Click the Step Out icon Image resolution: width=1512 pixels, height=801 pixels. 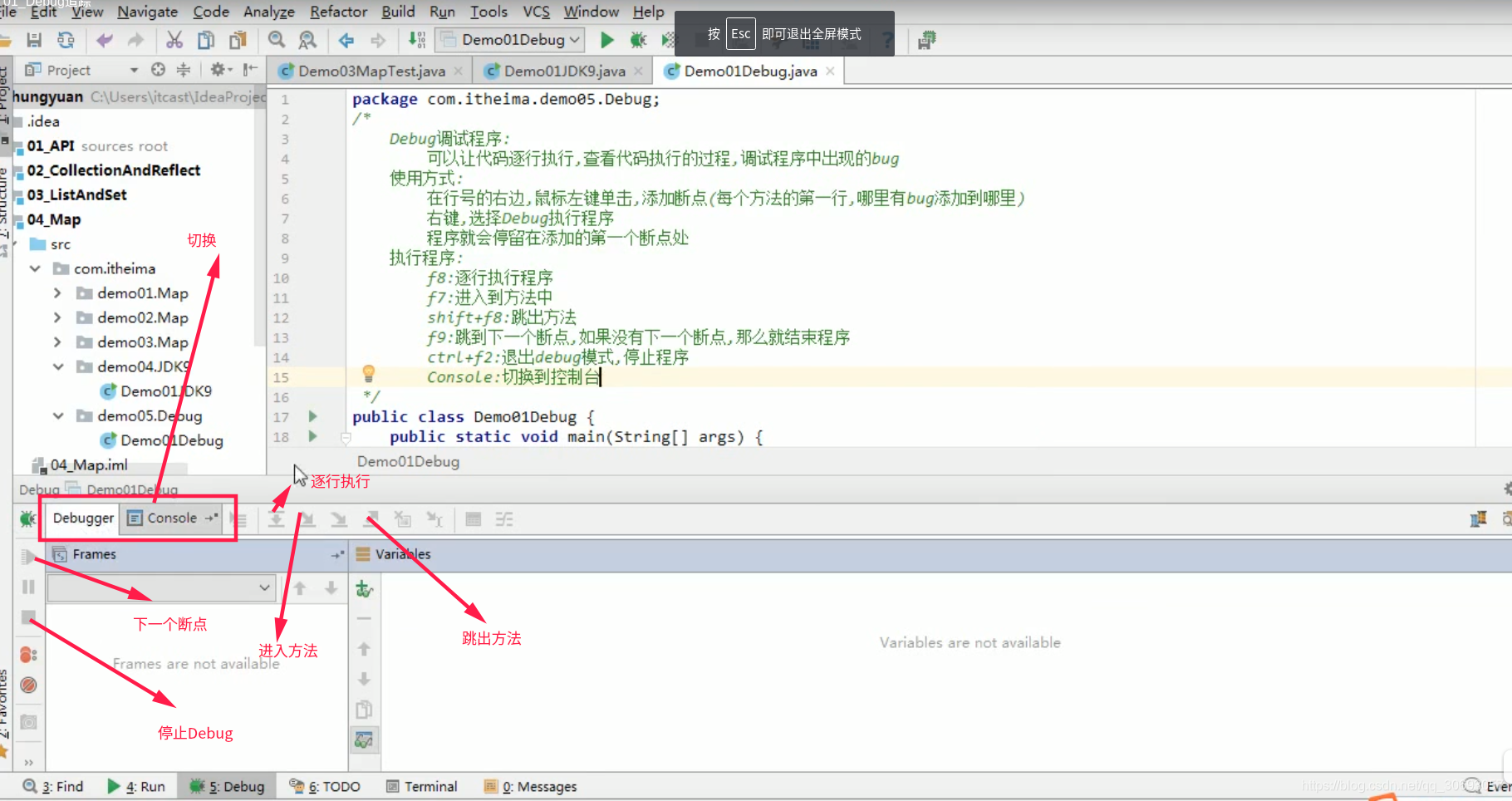coord(371,520)
